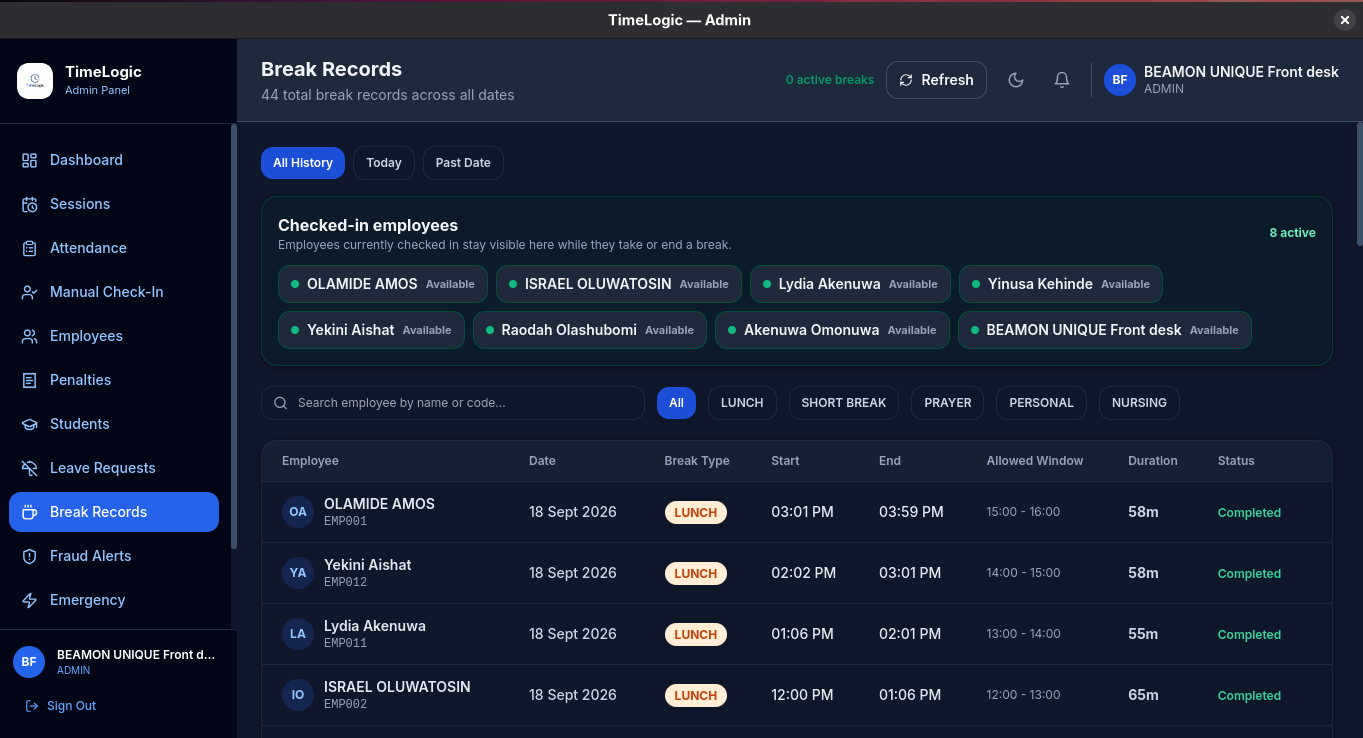Navigate to Employees section
The width and height of the screenshot is (1363, 738).
click(114, 336)
